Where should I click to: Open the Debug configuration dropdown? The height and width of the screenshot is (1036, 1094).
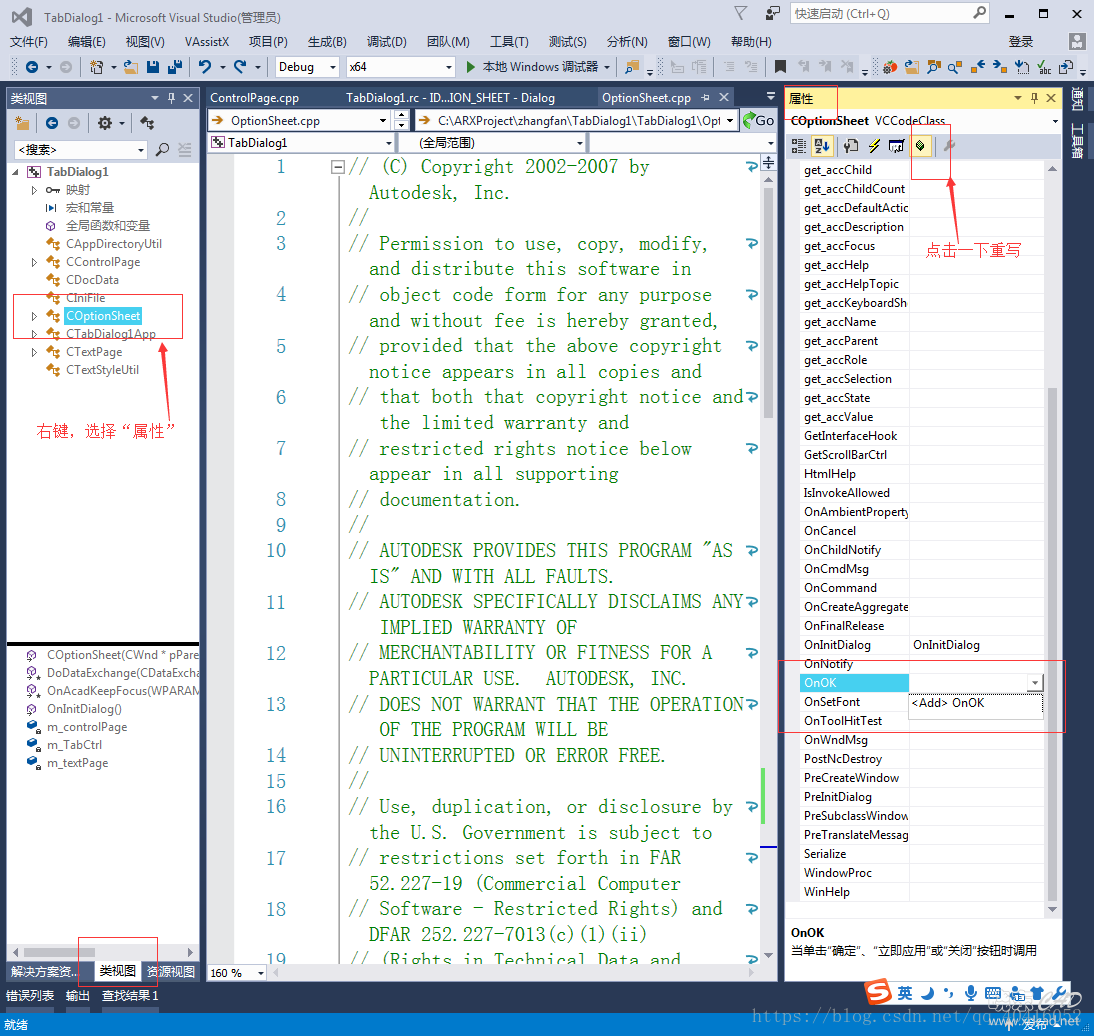[x=334, y=67]
